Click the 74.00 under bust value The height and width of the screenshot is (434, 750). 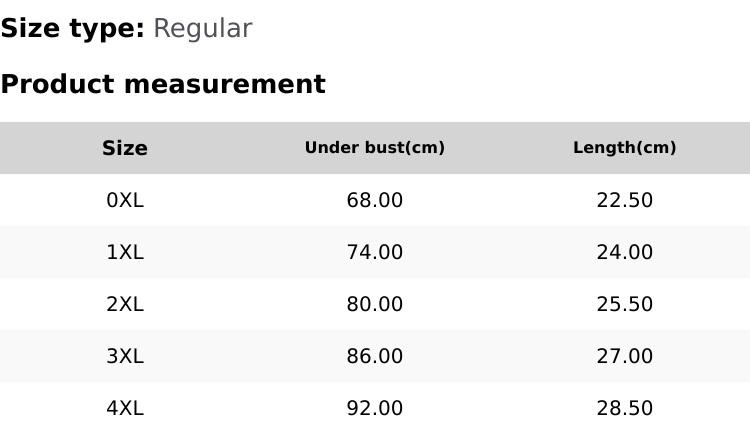375,252
